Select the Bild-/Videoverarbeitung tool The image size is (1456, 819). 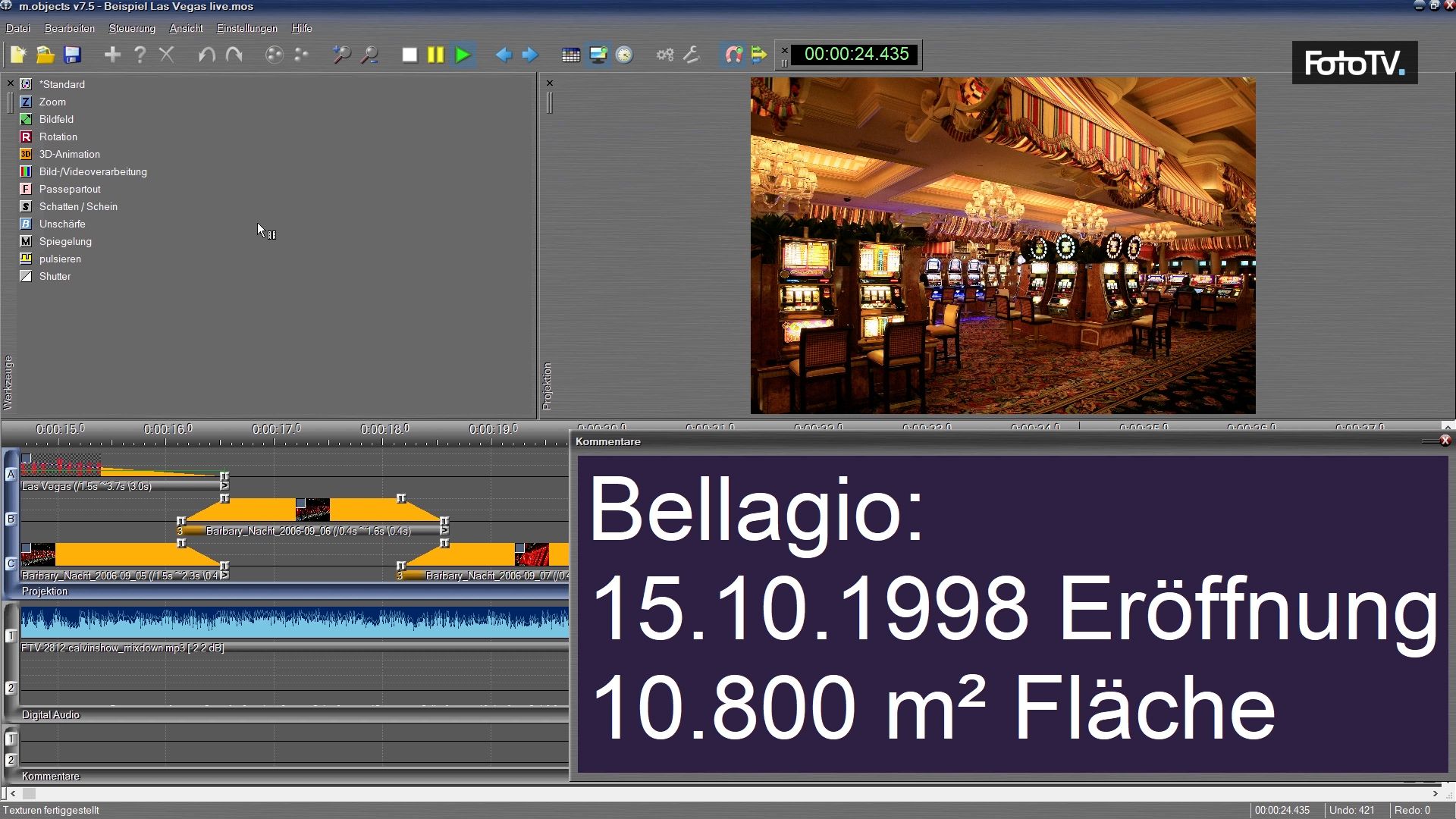coord(83,171)
